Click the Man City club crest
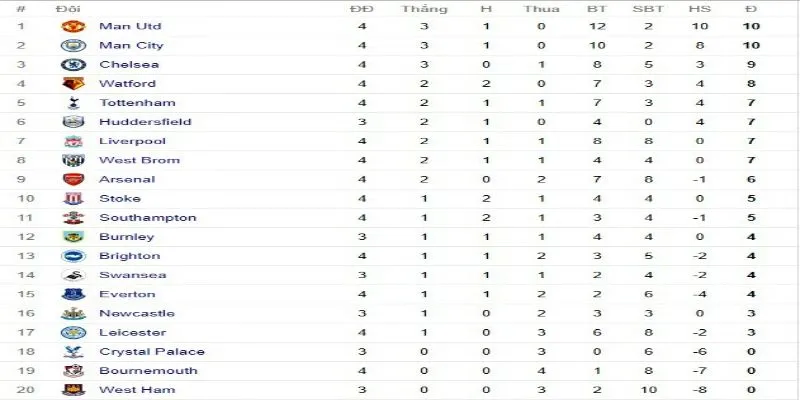 [73, 46]
